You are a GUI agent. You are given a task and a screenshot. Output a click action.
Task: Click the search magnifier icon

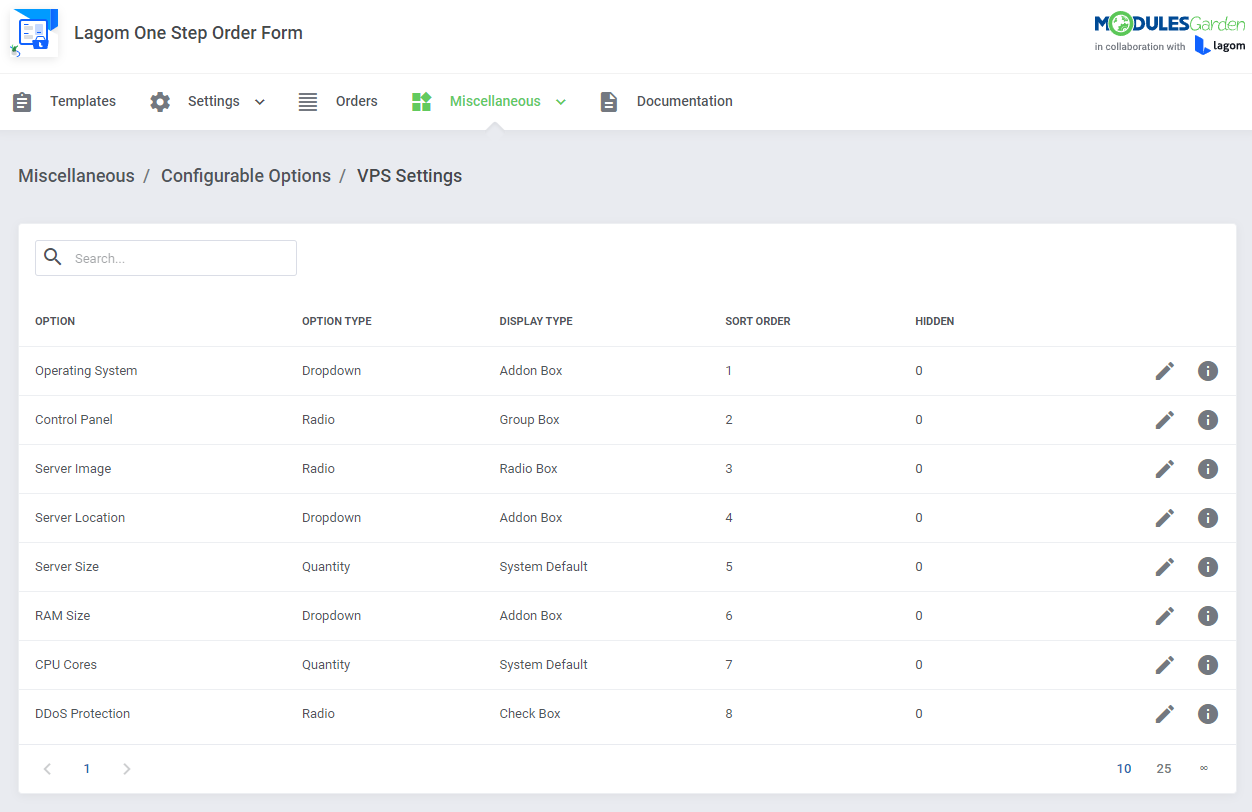53,257
